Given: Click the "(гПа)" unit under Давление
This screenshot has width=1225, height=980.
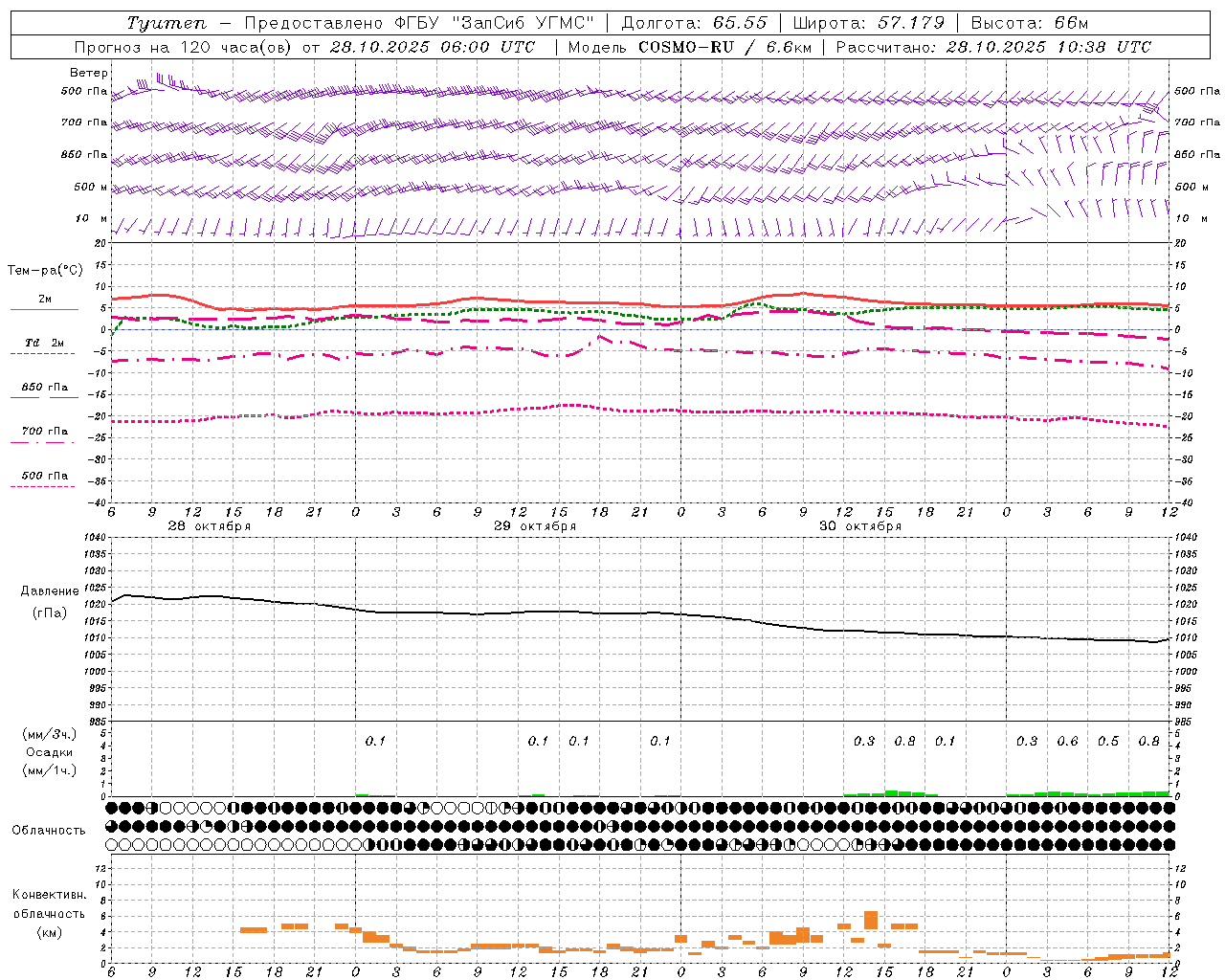Looking at the screenshot, I should click(50, 612).
